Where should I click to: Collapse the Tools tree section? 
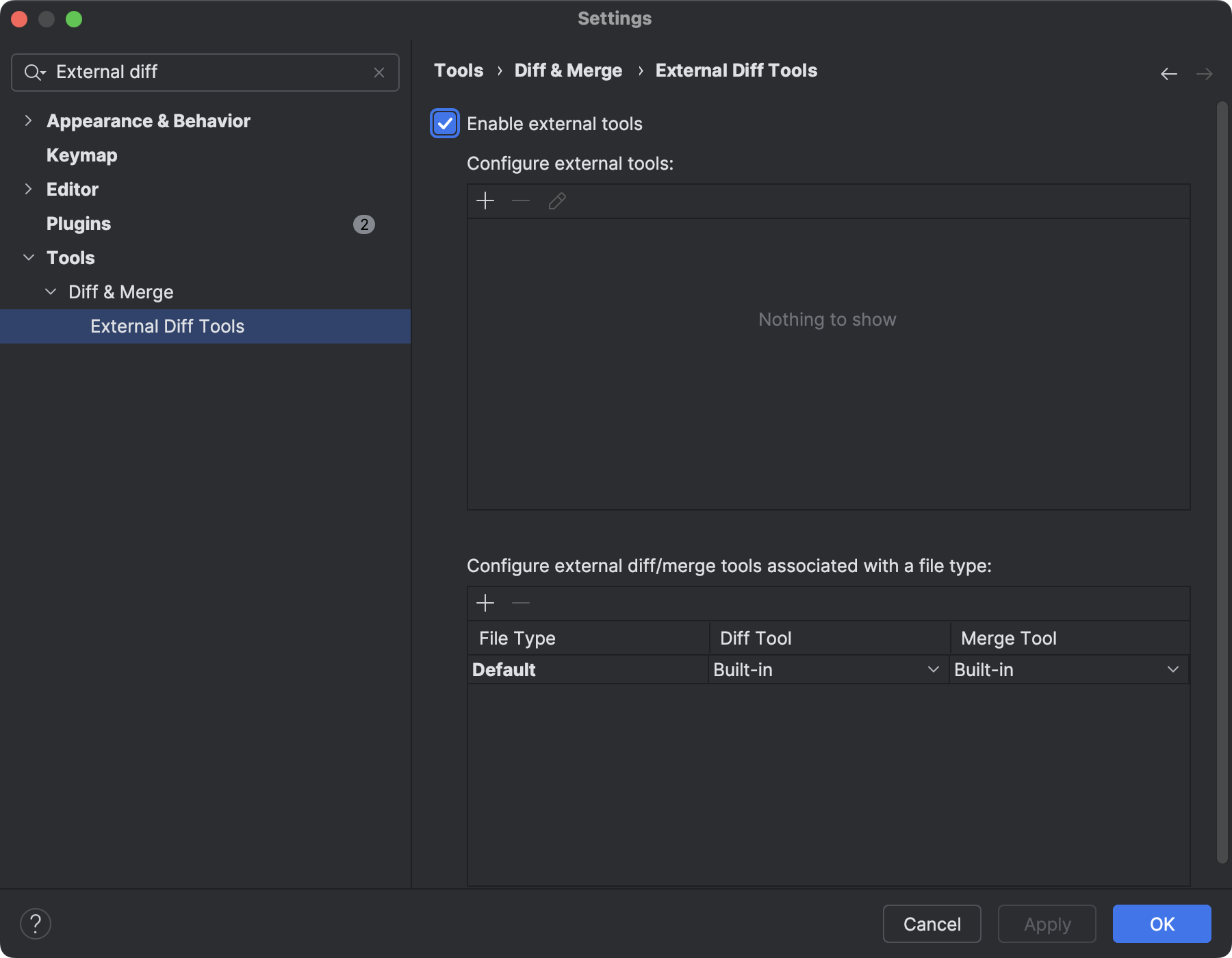point(29,257)
